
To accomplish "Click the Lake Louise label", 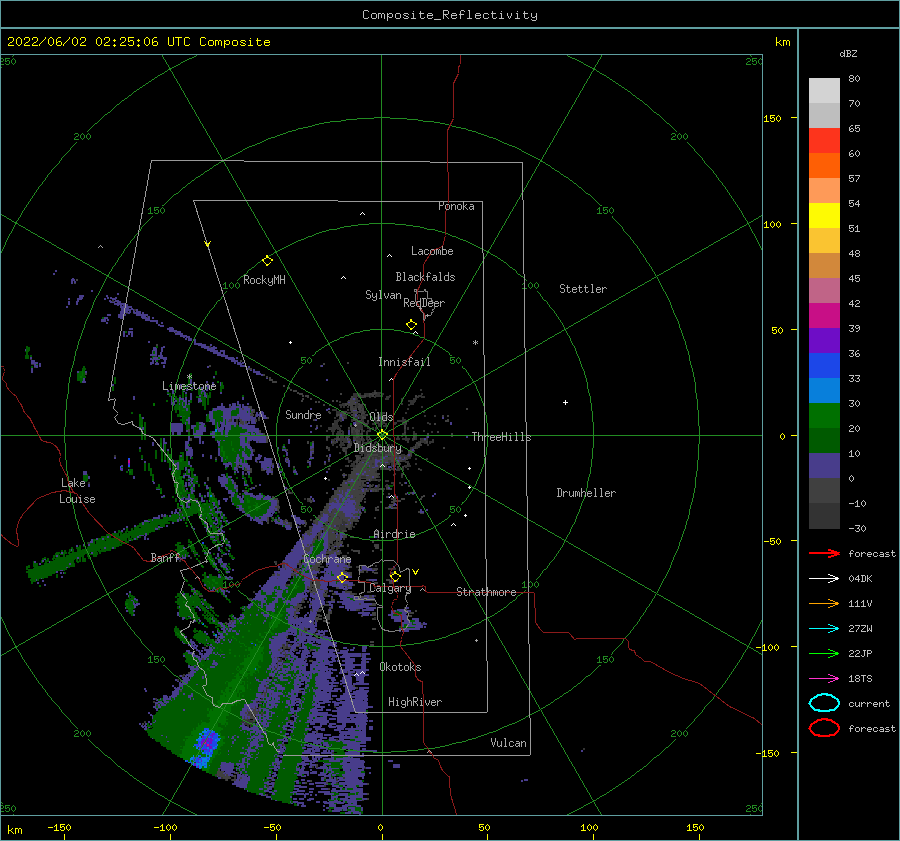I will point(77,491).
